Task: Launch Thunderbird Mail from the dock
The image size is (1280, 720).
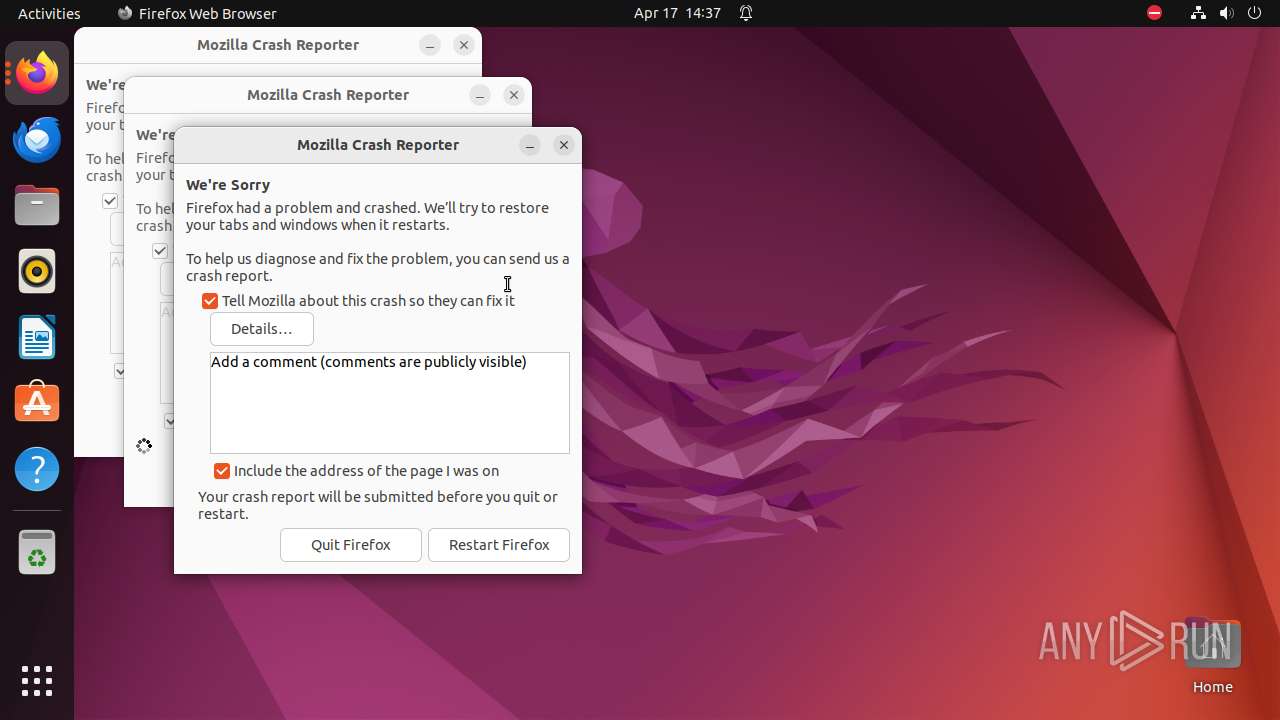Action: pos(37,139)
